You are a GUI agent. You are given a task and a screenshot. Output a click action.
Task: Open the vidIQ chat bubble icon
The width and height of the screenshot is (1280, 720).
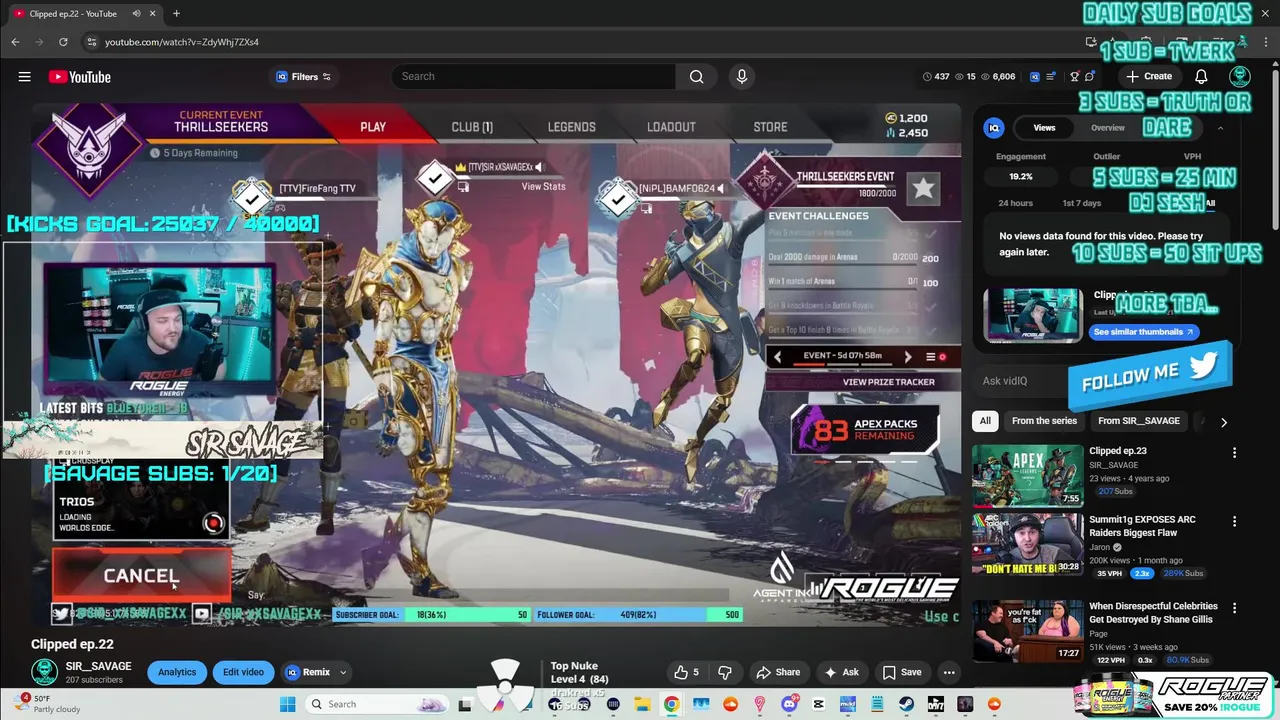tap(1090, 77)
